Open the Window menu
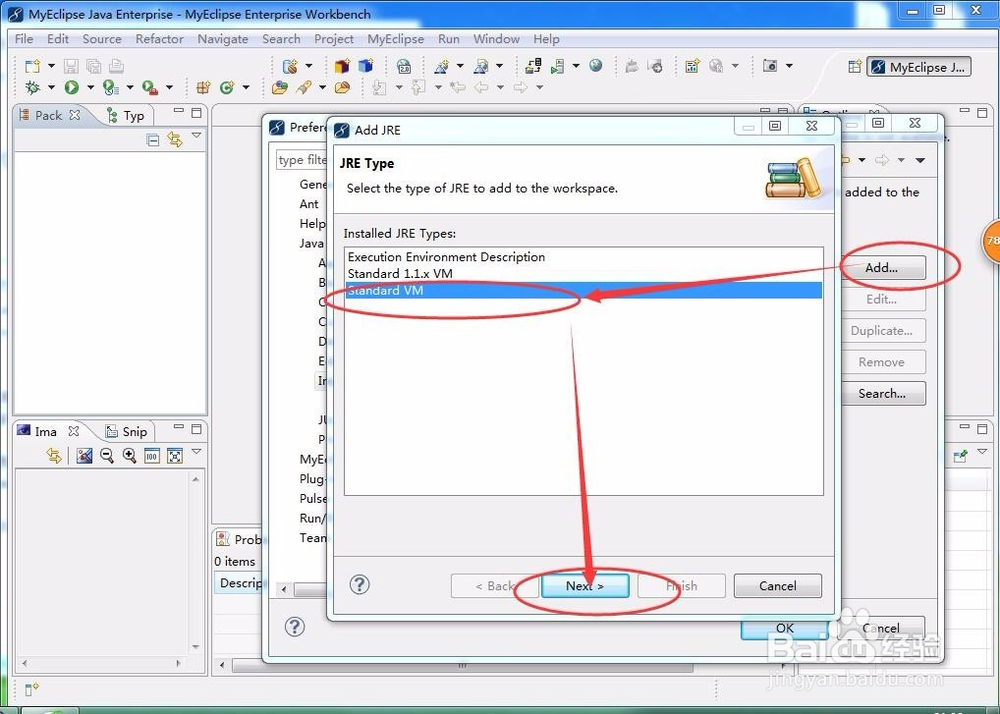 click(x=496, y=39)
